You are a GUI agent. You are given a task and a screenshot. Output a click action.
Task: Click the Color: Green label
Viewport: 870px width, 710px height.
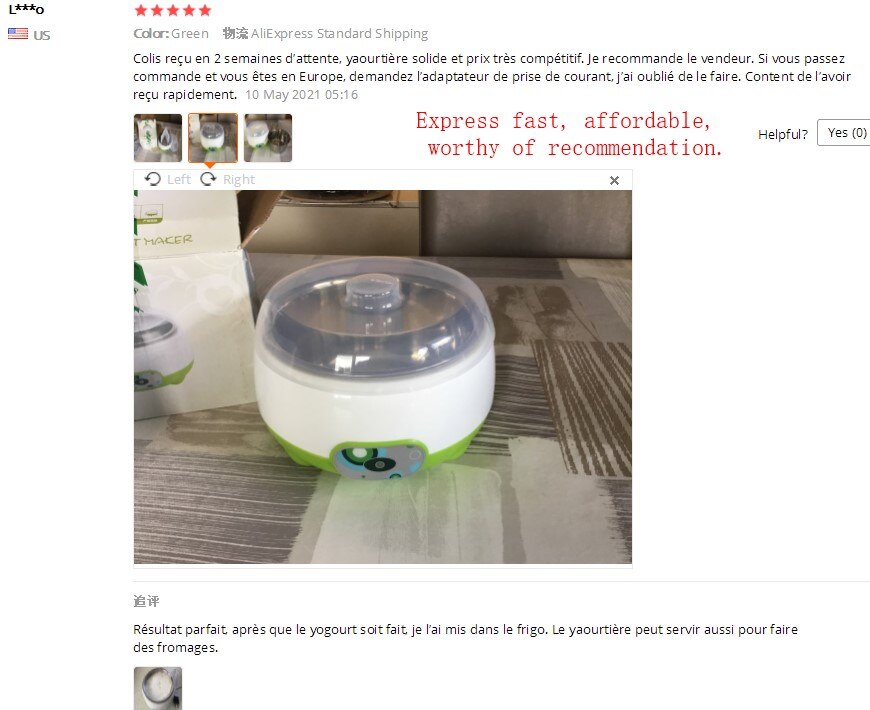[x=171, y=34]
